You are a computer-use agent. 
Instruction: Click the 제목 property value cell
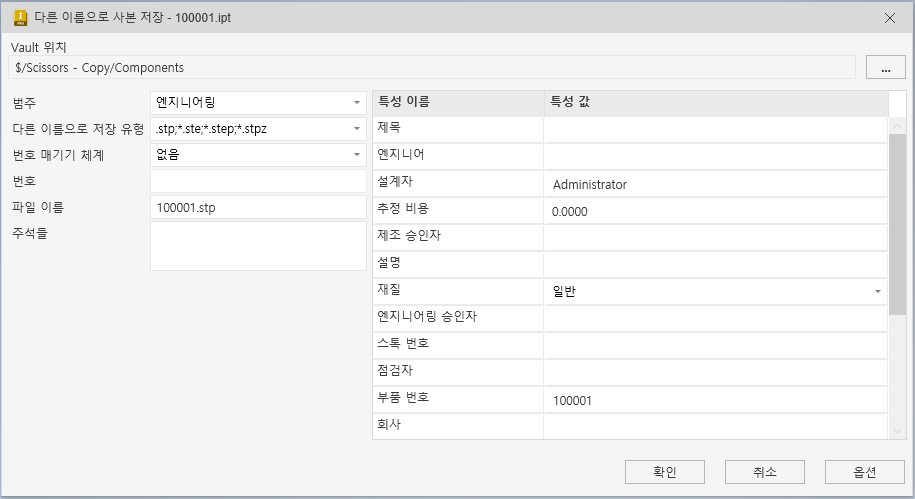coord(715,130)
